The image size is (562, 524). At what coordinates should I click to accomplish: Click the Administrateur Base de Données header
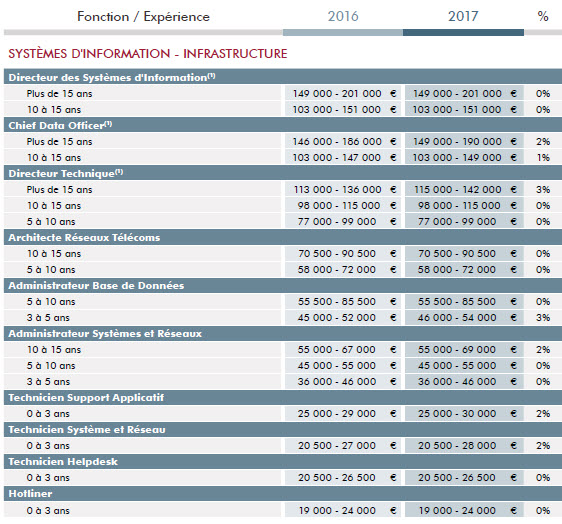[283, 285]
